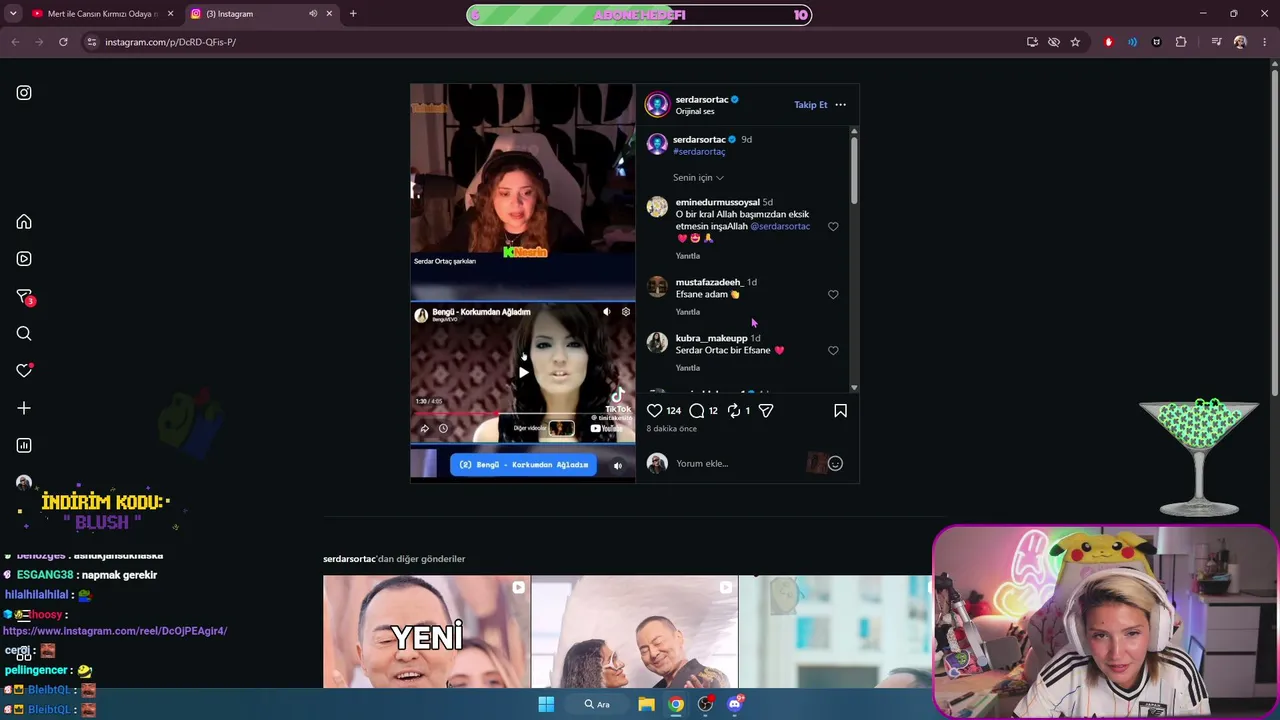Image resolution: width=1280 pixels, height=720 pixels.
Task: Open the Bengü - Korkumdan Ağladım audio button
Action: [523, 465]
